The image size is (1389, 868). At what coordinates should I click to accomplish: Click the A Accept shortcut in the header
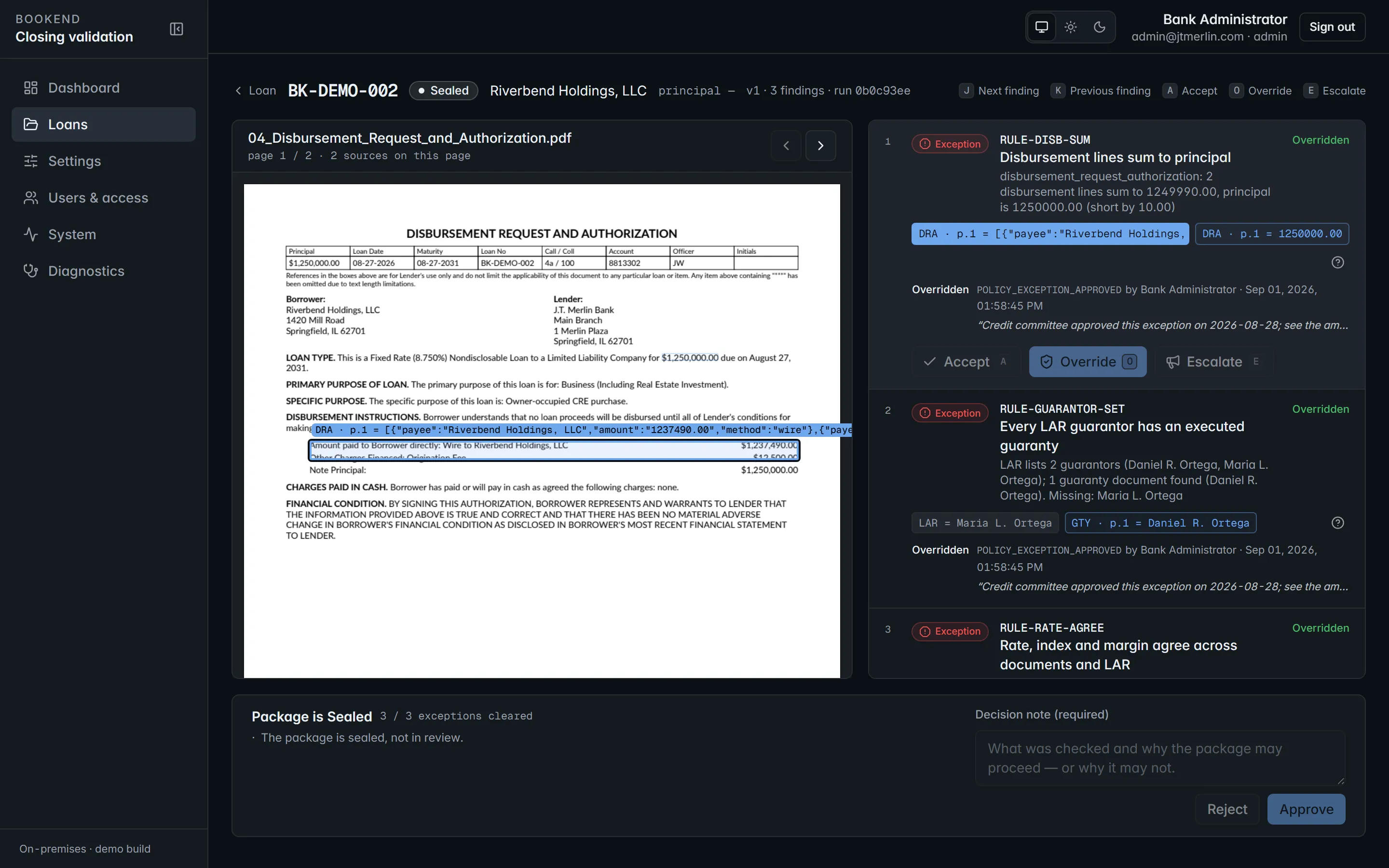(1190, 91)
